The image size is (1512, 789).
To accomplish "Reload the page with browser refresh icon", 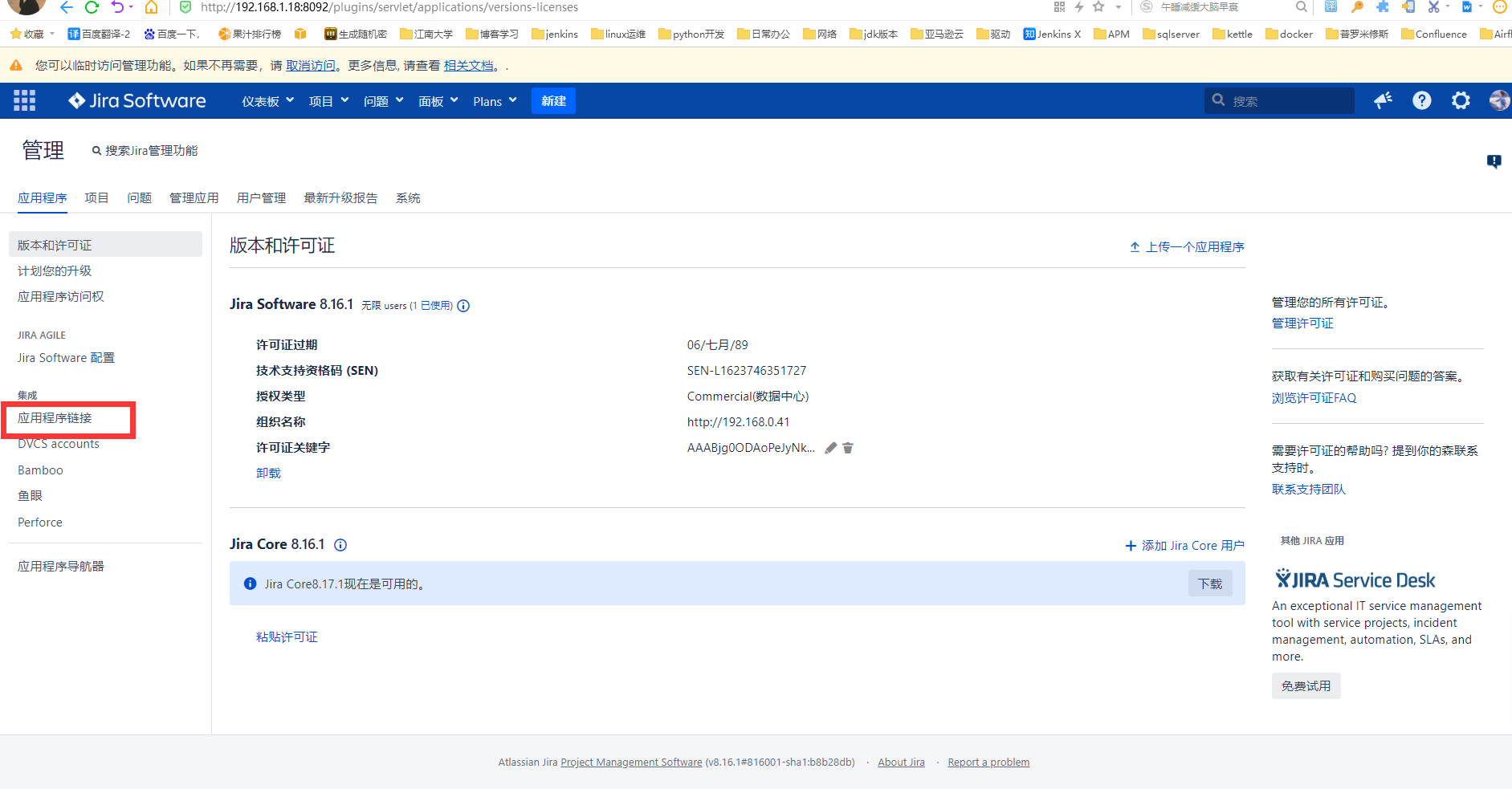I will 92,7.
